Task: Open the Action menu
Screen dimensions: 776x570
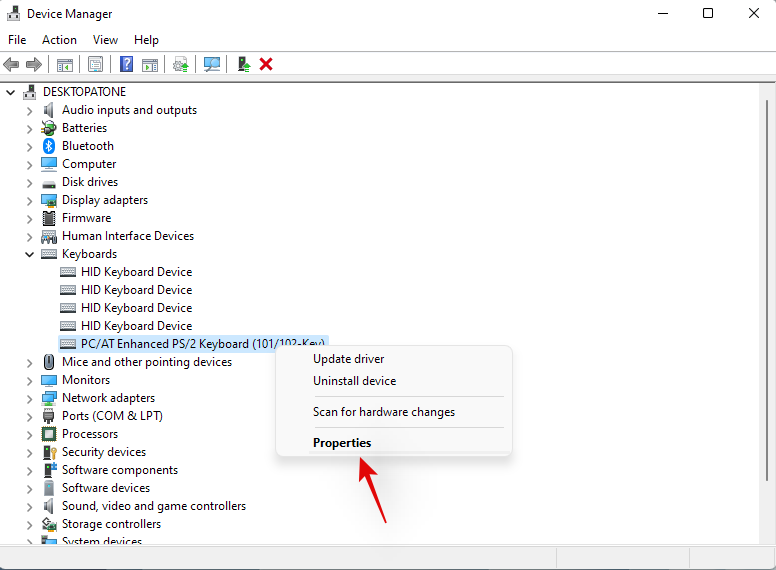Action: 59,40
